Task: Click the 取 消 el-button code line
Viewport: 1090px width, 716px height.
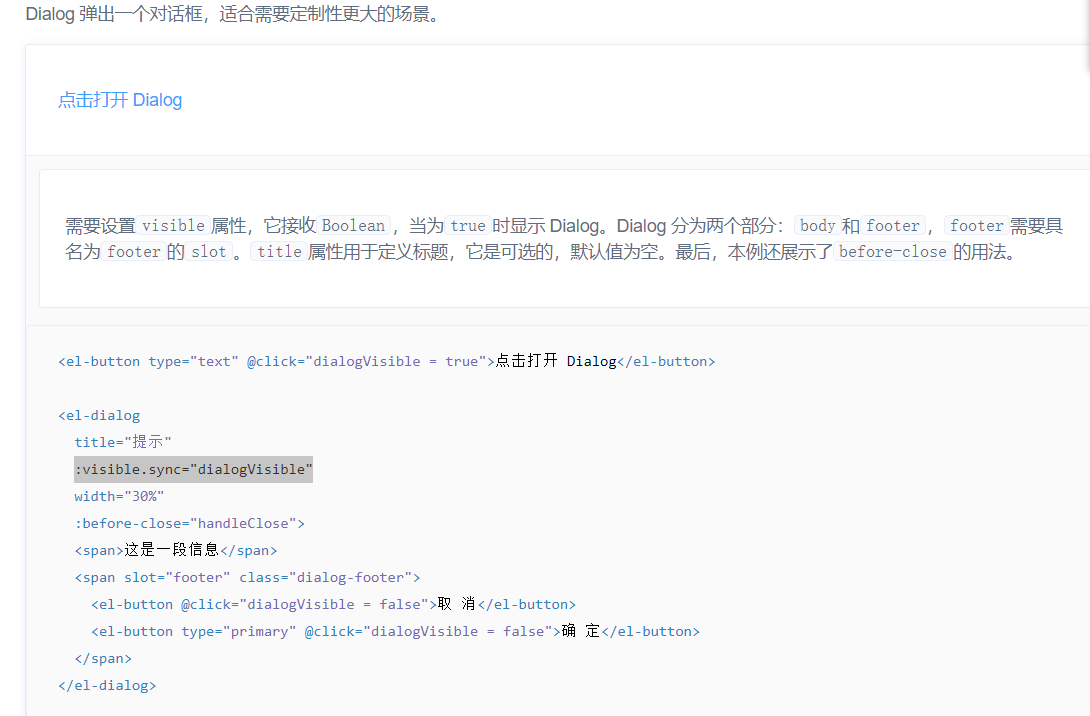Action: click(334, 604)
